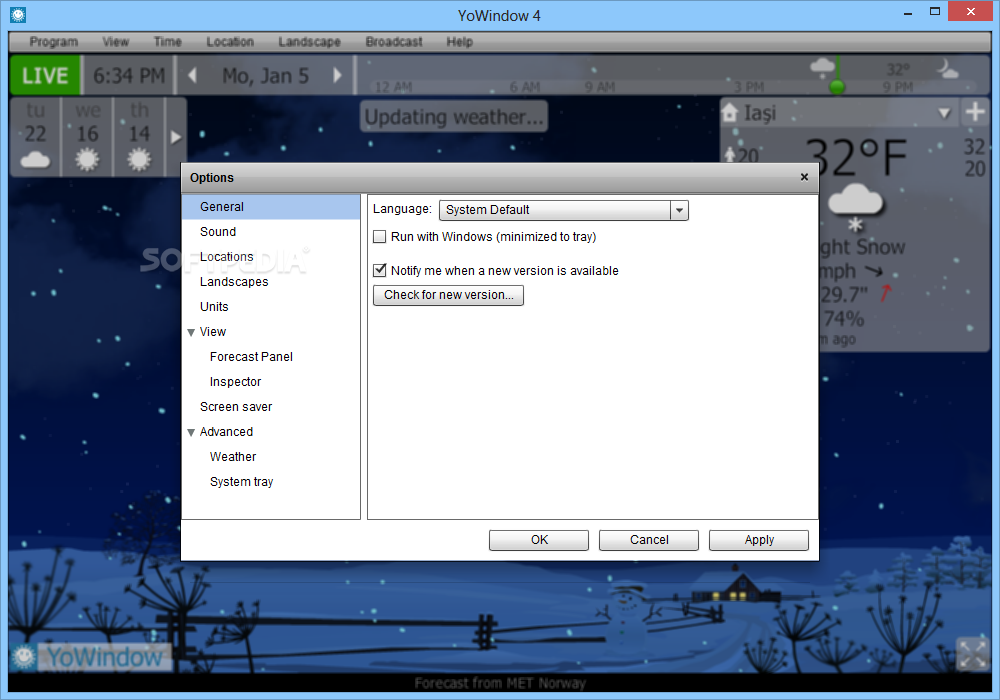
Task: Click the Iași location name
Action: point(760,113)
